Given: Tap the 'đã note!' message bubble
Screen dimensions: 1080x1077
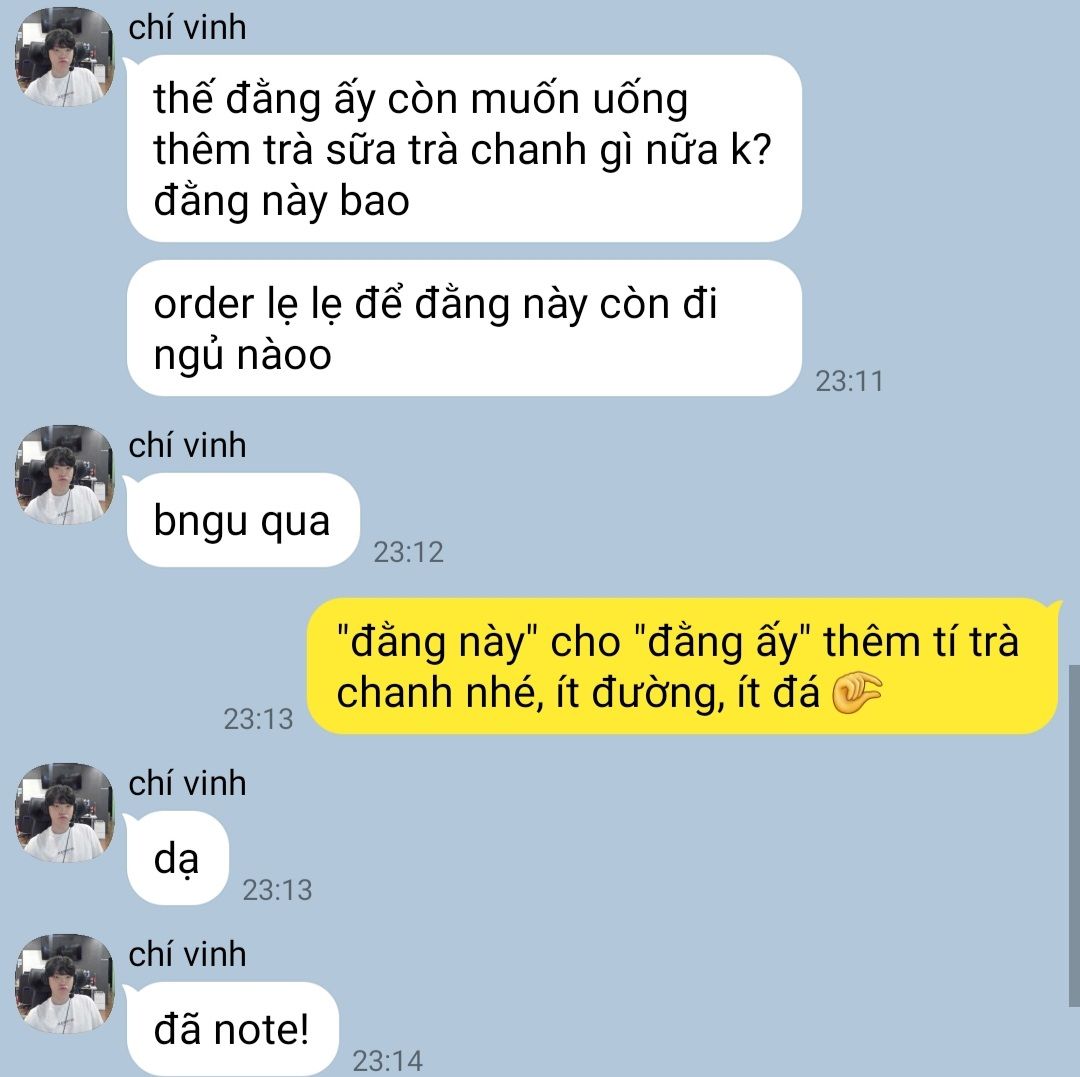Looking at the screenshot, I should [x=232, y=1029].
